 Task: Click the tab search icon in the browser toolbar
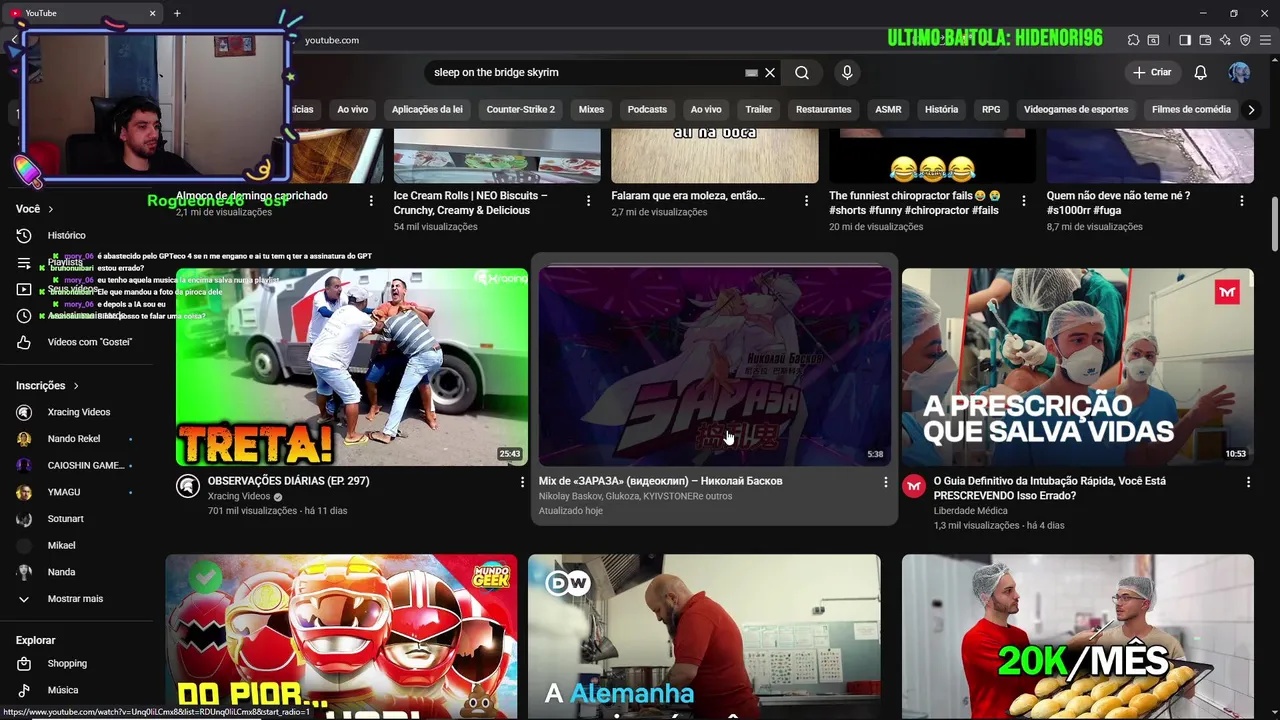click(1153, 40)
